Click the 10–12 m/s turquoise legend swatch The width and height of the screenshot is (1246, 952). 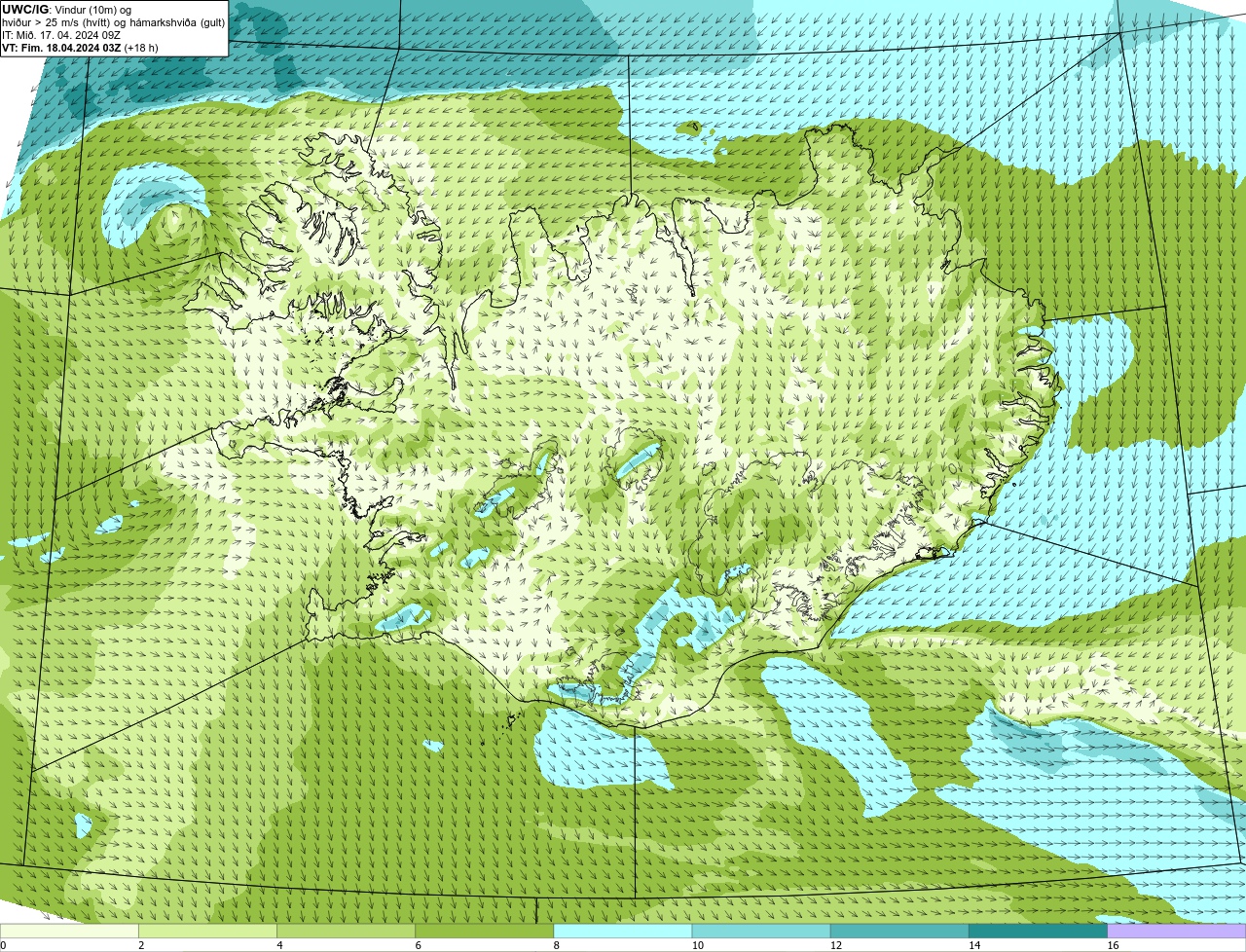761,931
